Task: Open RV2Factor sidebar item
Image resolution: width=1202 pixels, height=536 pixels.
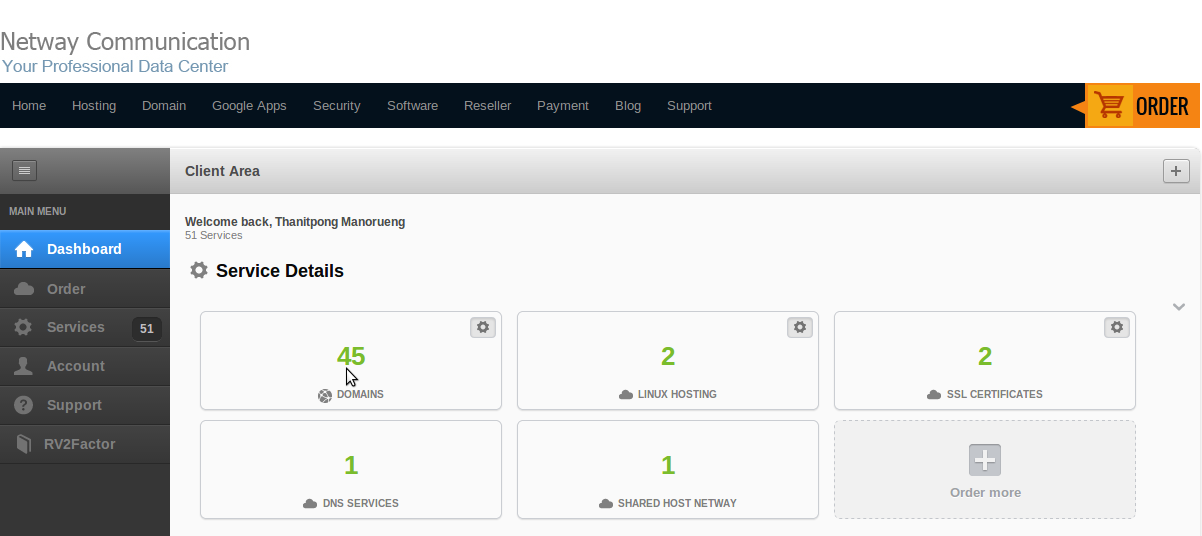Action: tap(79, 444)
